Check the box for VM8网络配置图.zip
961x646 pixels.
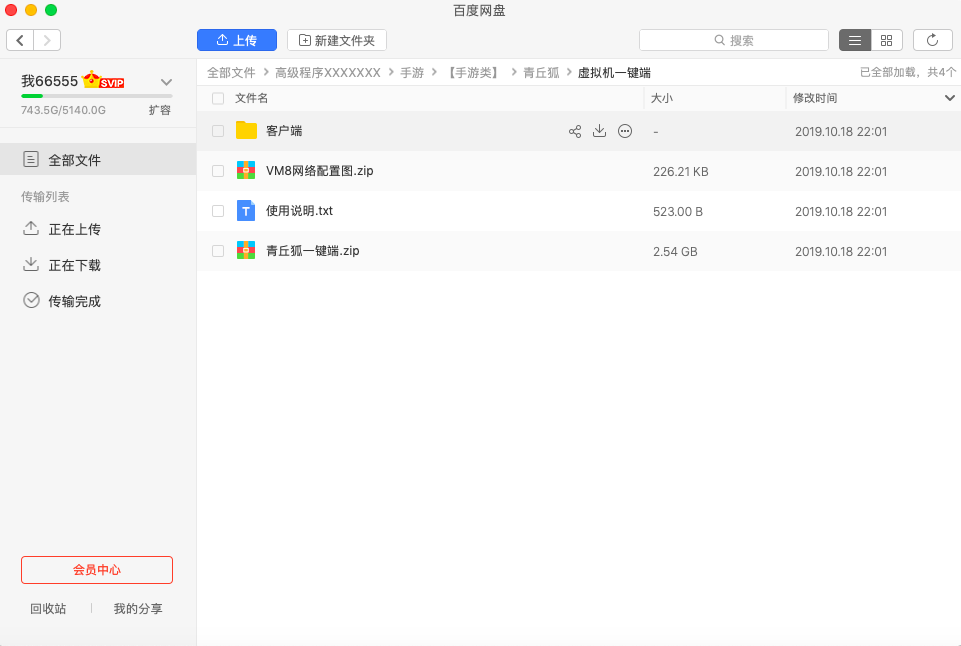pos(218,171)
